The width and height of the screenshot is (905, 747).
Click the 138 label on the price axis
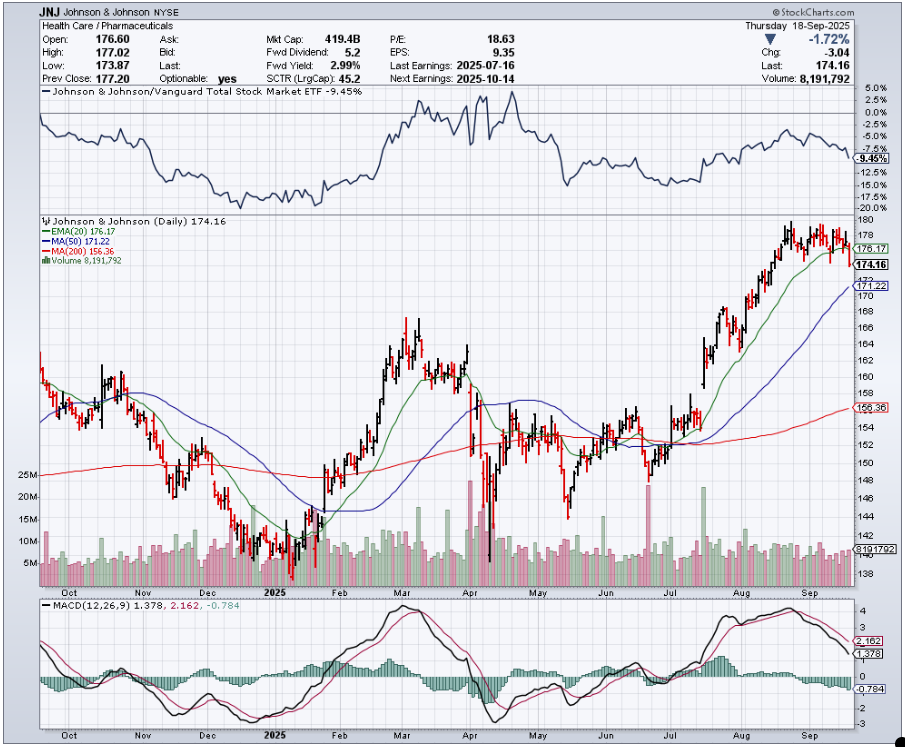[x=865, y=574]
